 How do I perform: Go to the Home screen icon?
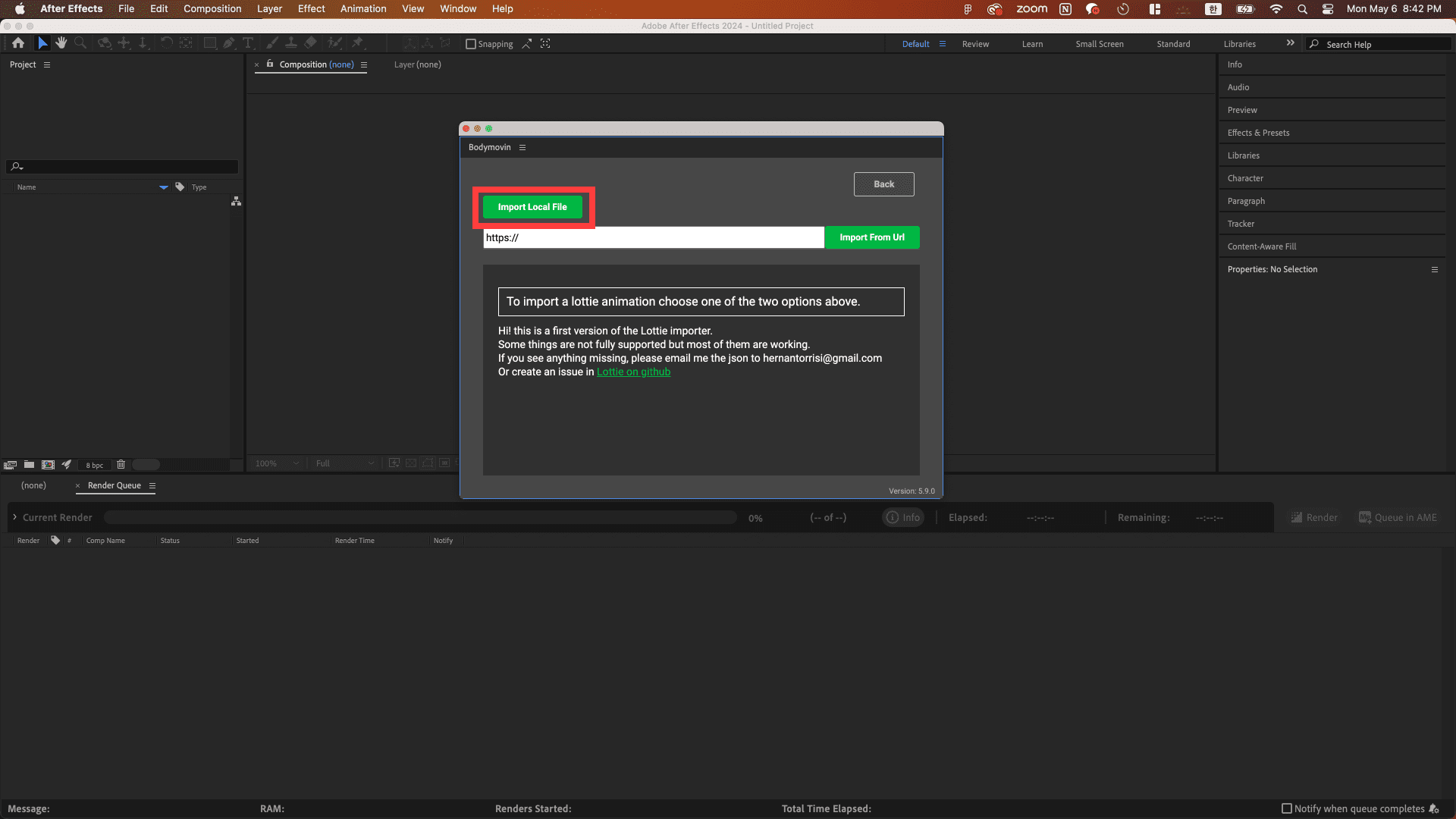[18, 43]
